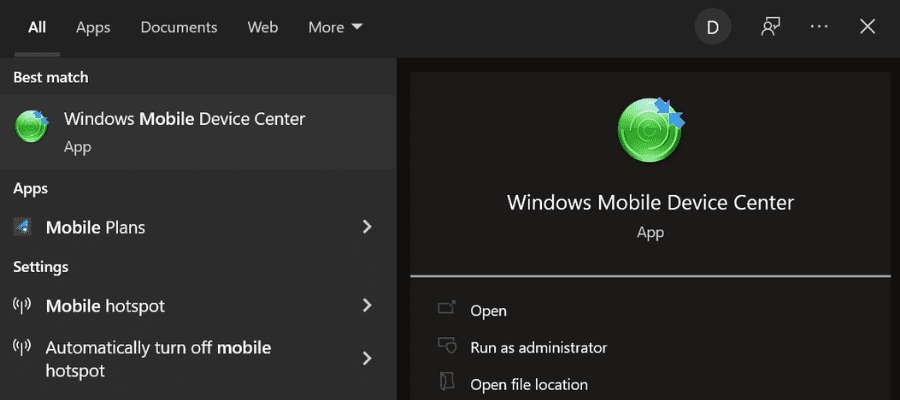
Task: Click the D user account avatar
Action: tap(713, 27)
